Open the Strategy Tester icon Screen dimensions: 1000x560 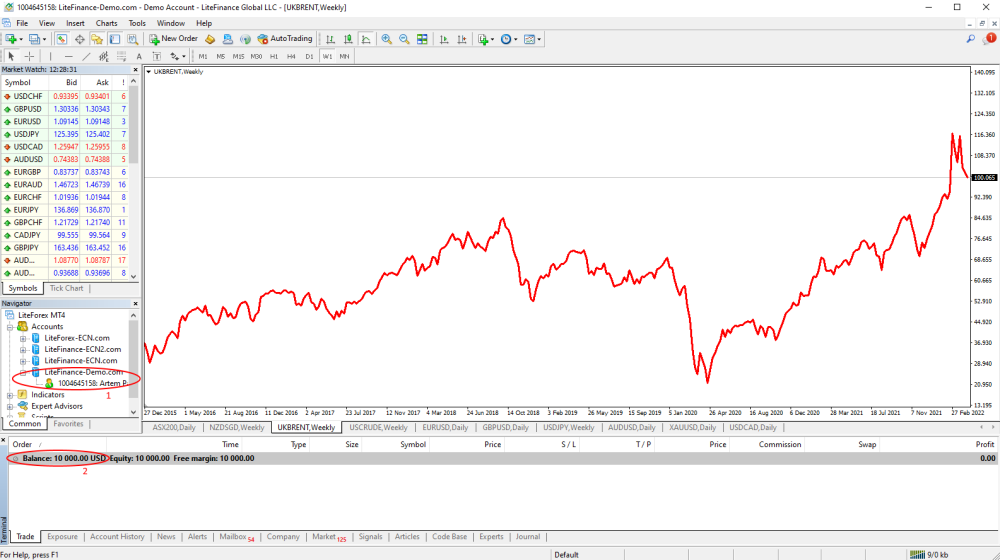tap(133, 39)
